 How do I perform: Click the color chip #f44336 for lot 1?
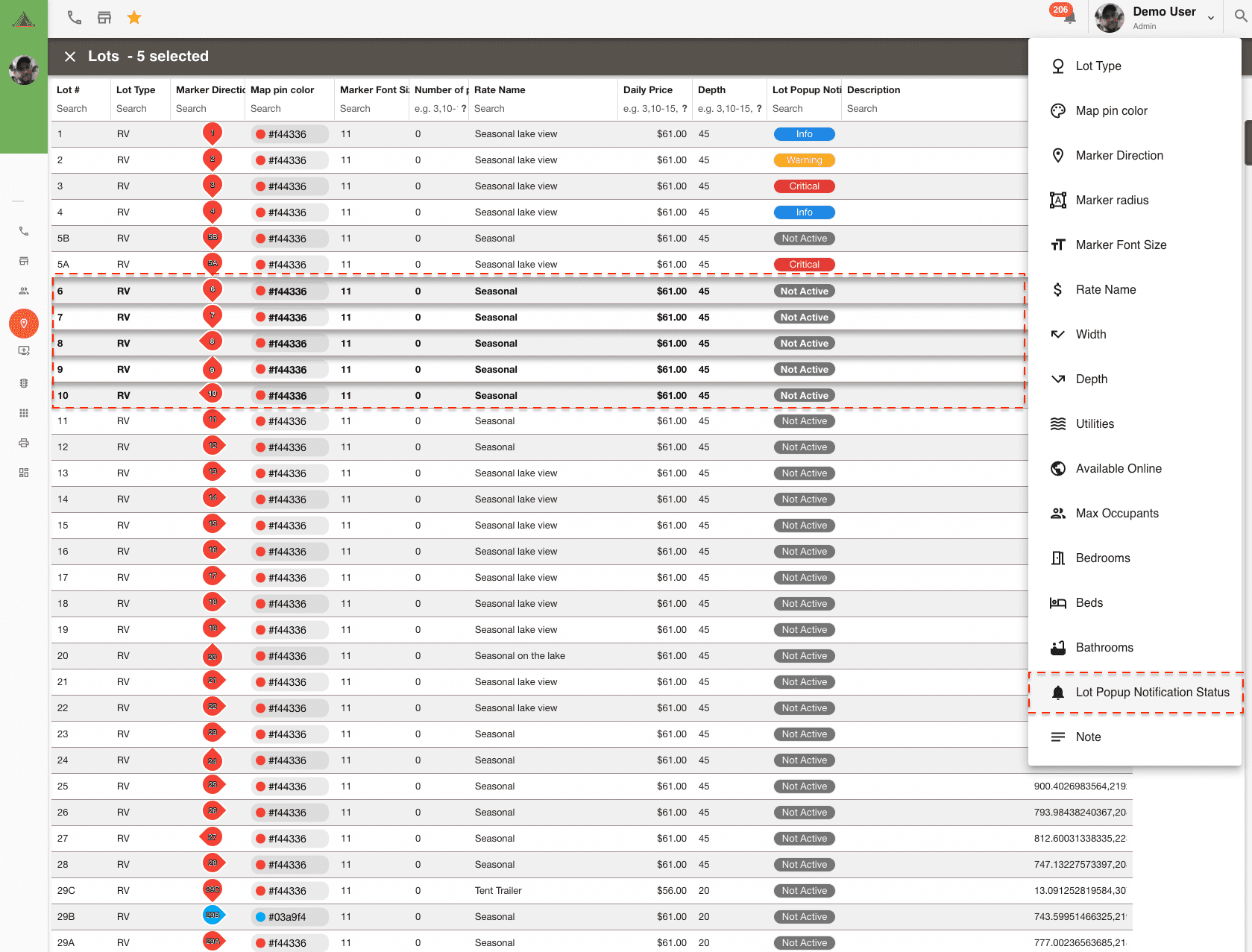[x=289, y=134]
